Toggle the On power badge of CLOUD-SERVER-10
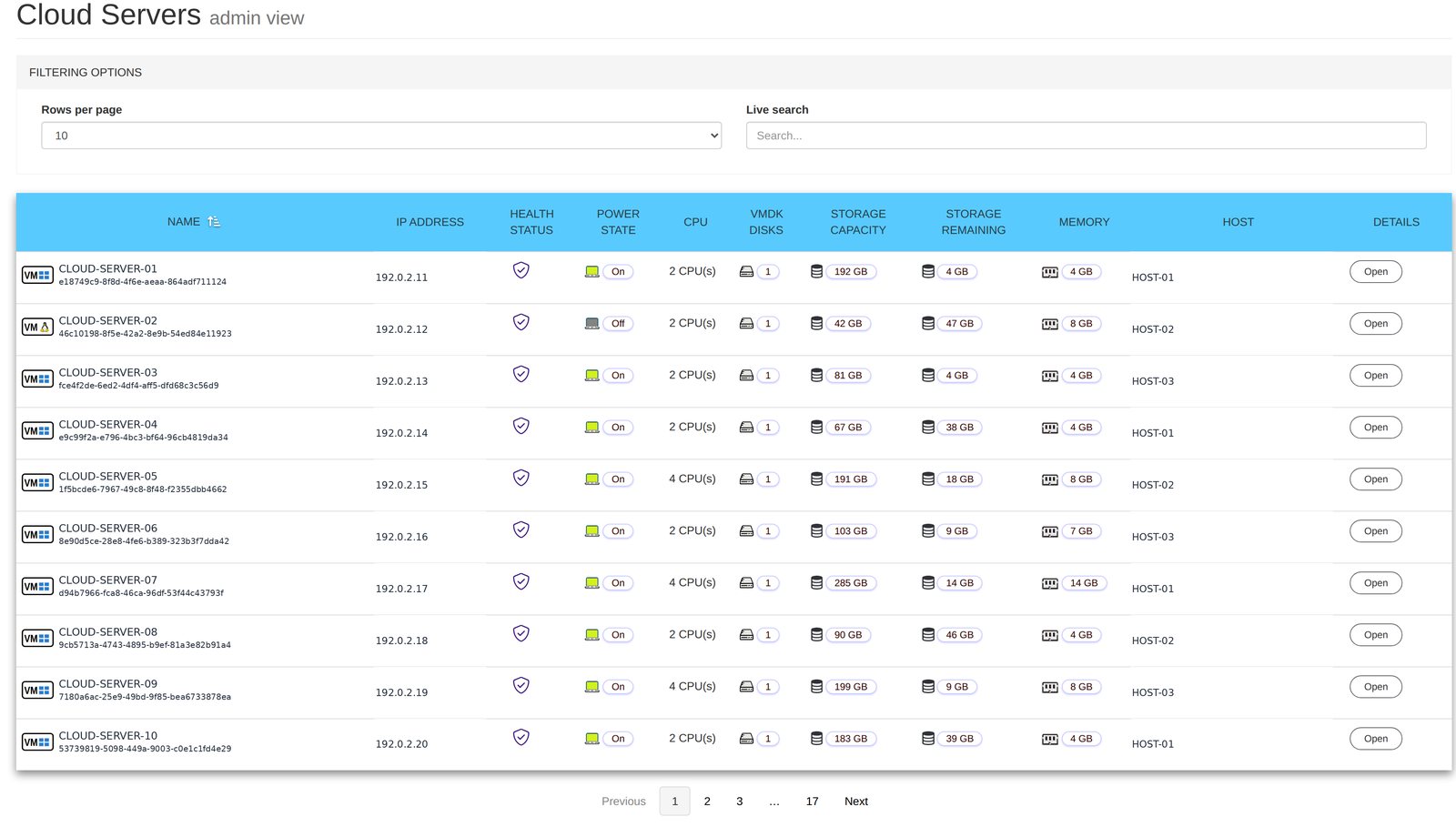Image resolution: width=1456 pixels, height=827 pixels. coord(618,739)
